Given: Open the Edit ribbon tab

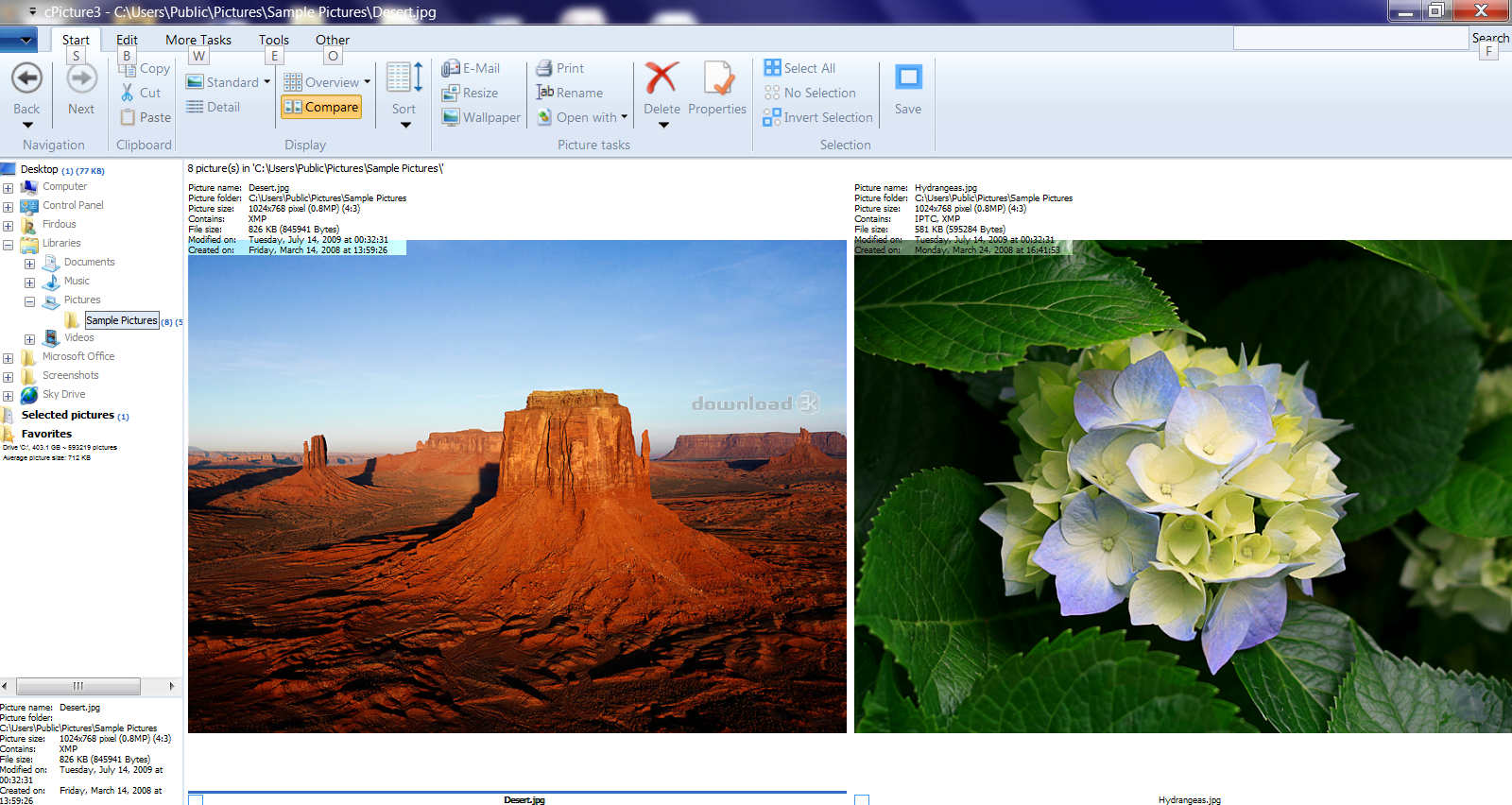Looking at the screenshot, I should coord(127,40).
